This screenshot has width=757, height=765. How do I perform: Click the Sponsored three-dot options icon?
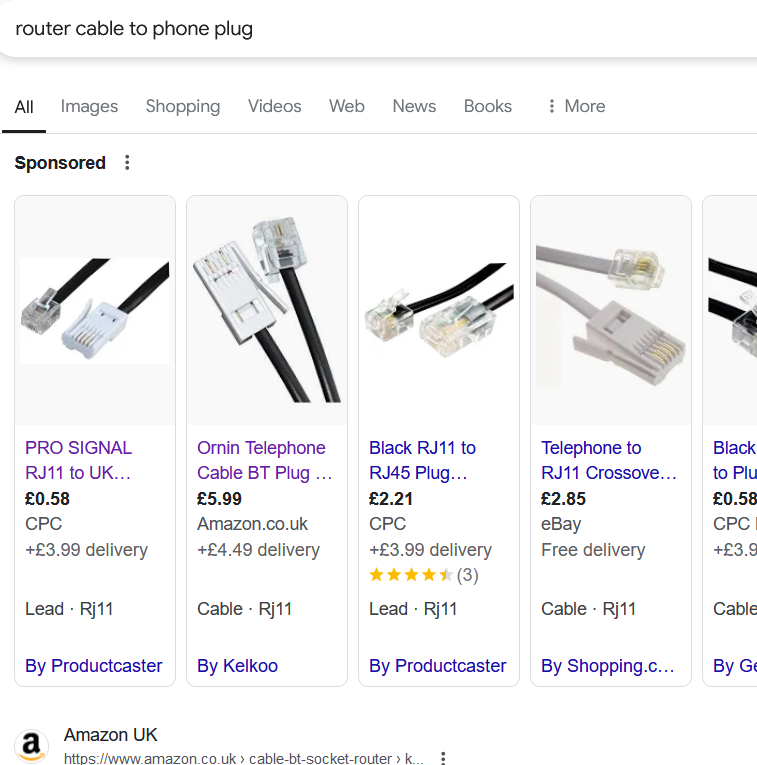[x=127, y=163]
